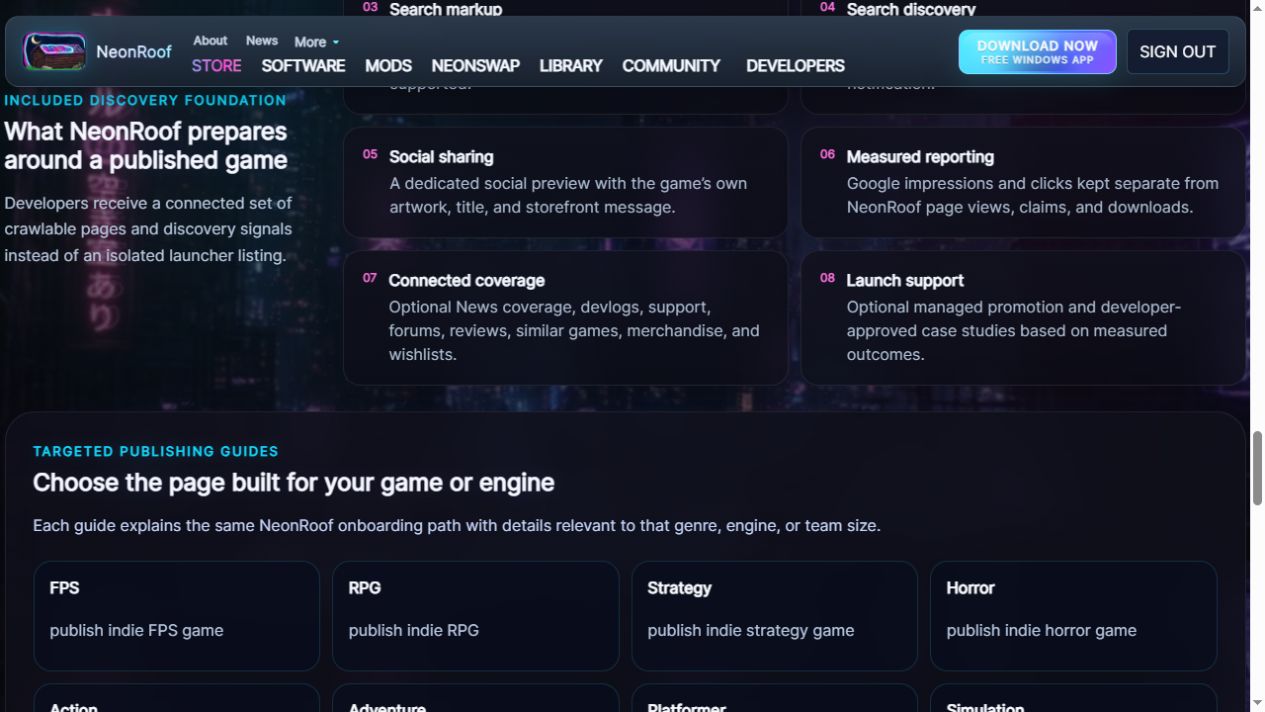The image size is (1265, 712).
Task: Open the Platformer publishing guide card
Action: pyautogui.click(x=774, y=698)
